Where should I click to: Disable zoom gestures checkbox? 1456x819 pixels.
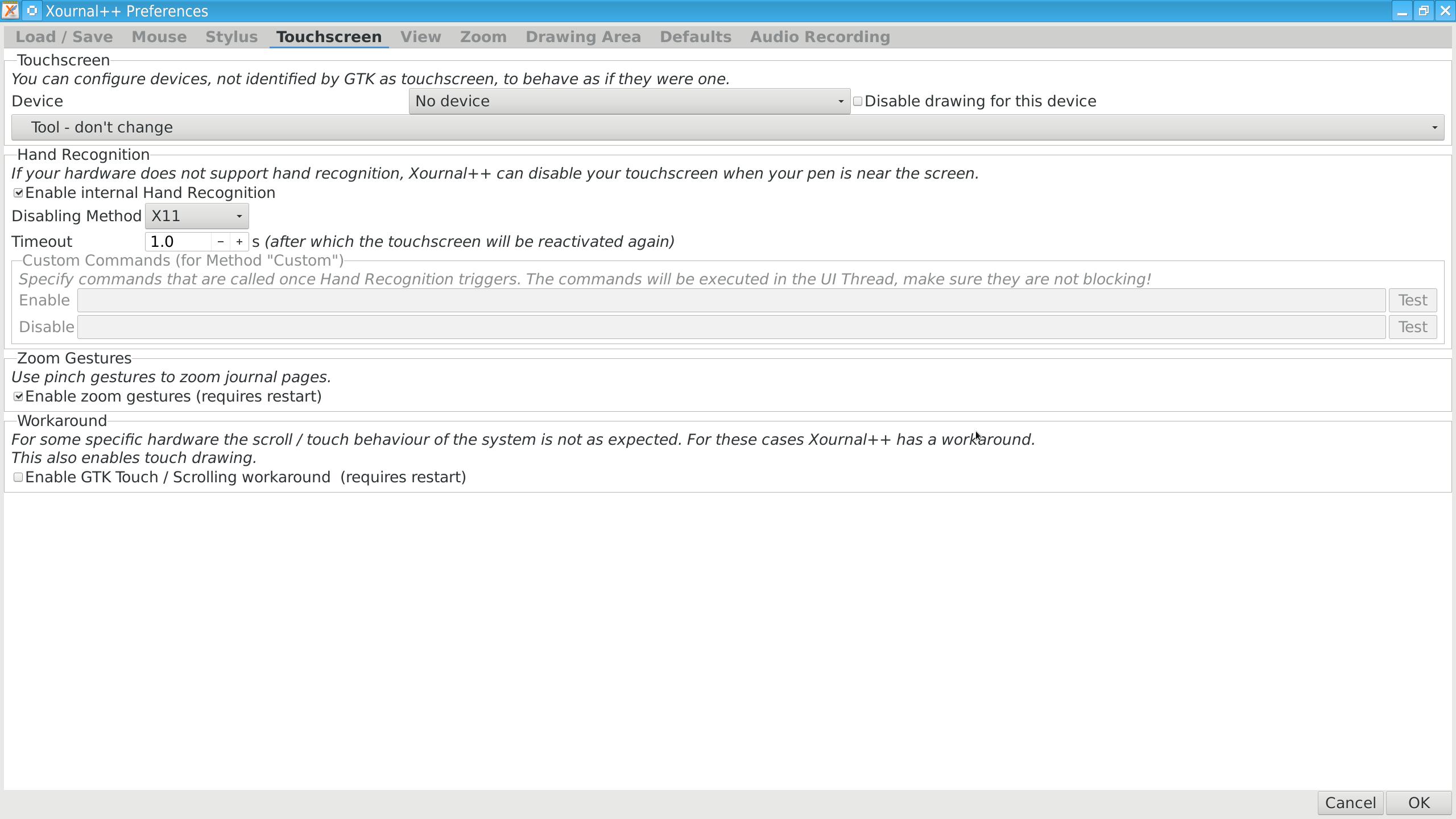(18, 396)
